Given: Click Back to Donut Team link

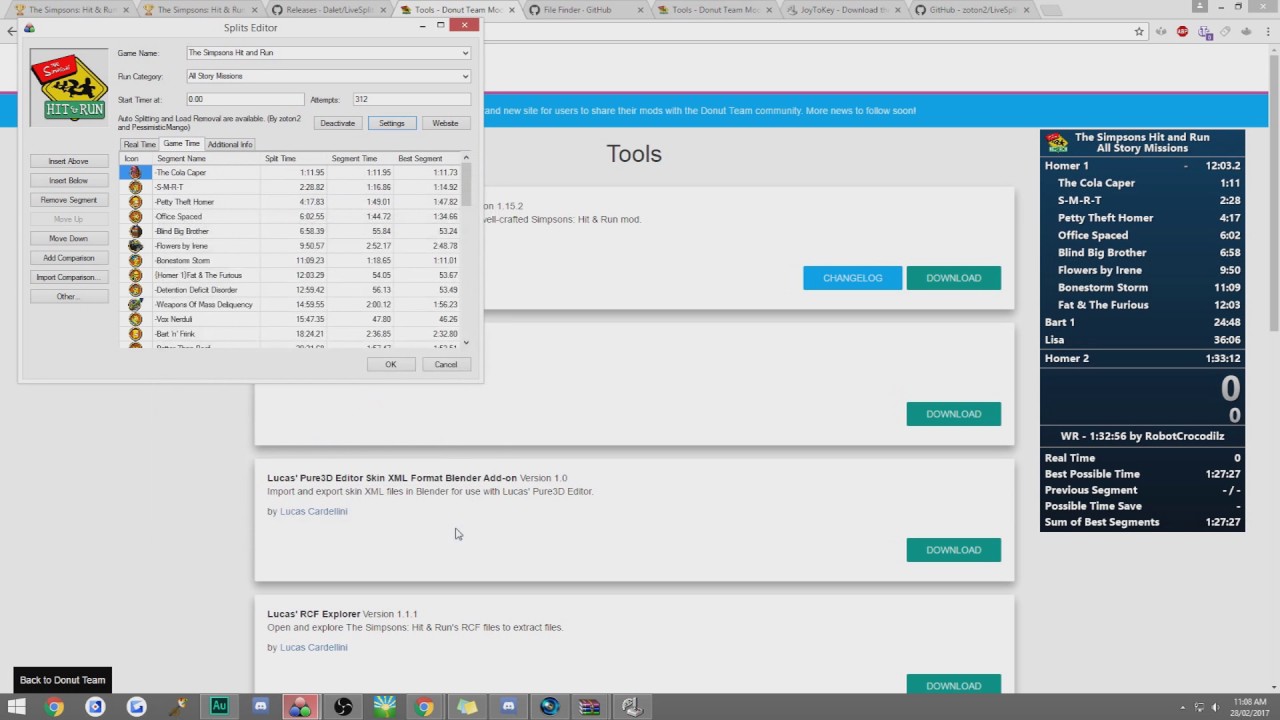Looking at the screenshot, I should point(62,680).
